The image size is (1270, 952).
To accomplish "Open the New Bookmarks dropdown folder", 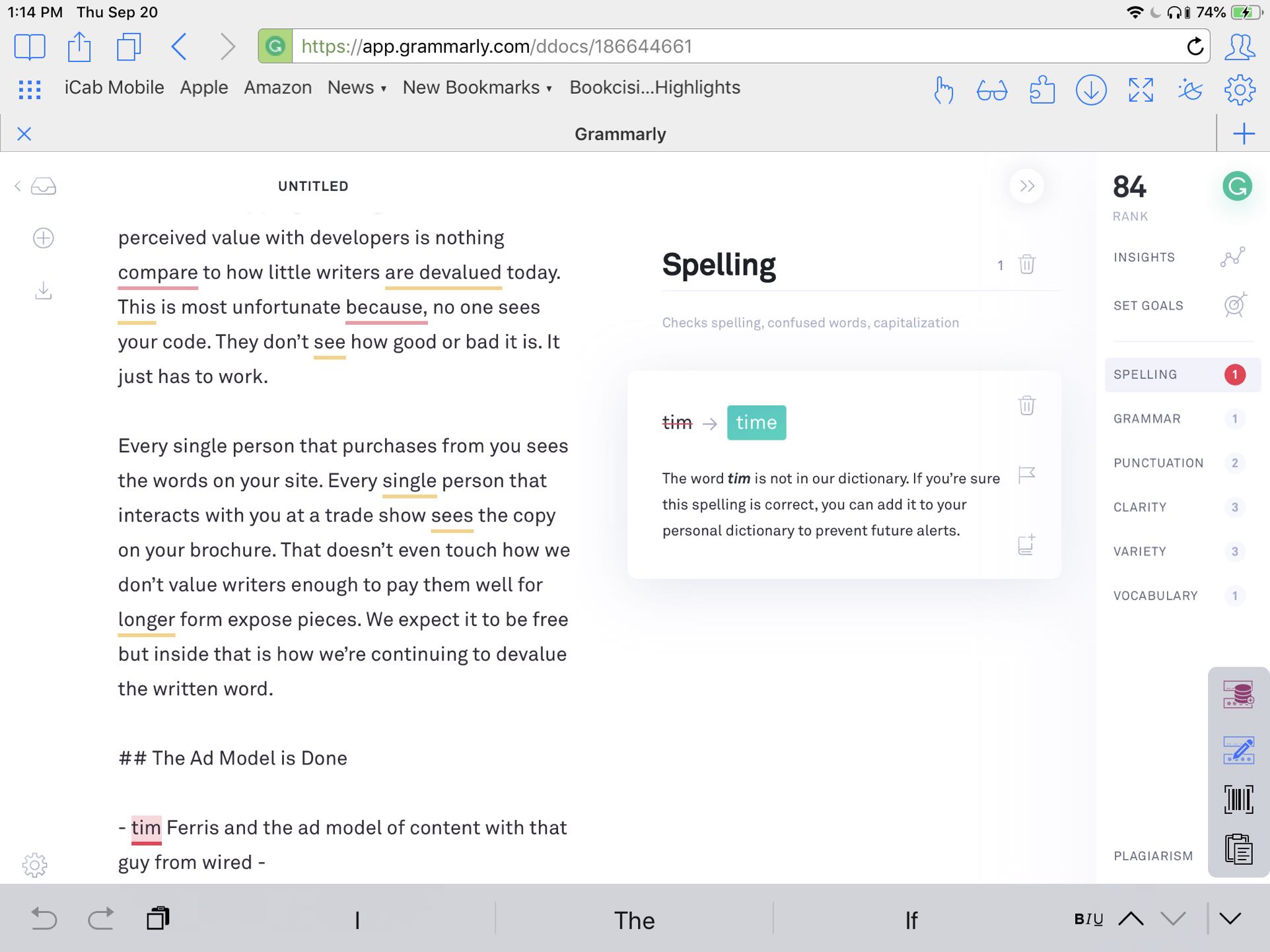I will tap(477, 88).
